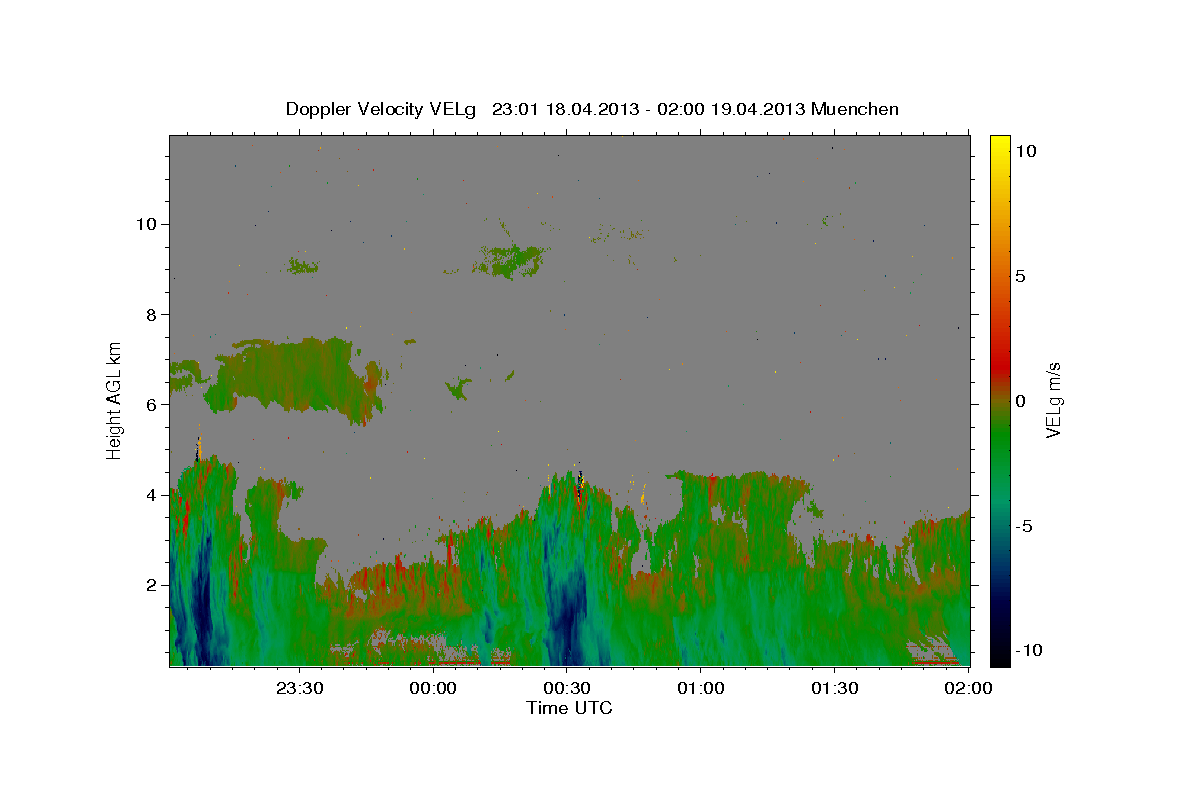
Task: Click the 23:30 time tick label
Action: pos(299,688)
